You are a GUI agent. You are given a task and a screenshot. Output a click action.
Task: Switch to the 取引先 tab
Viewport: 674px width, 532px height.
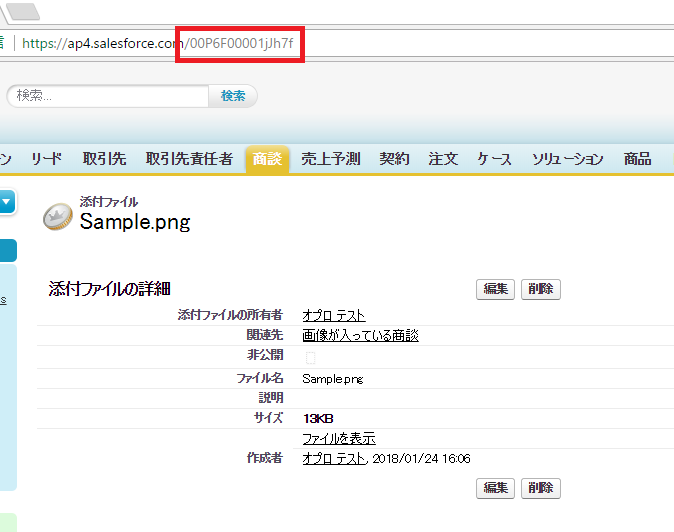click(x=104, y=159)
